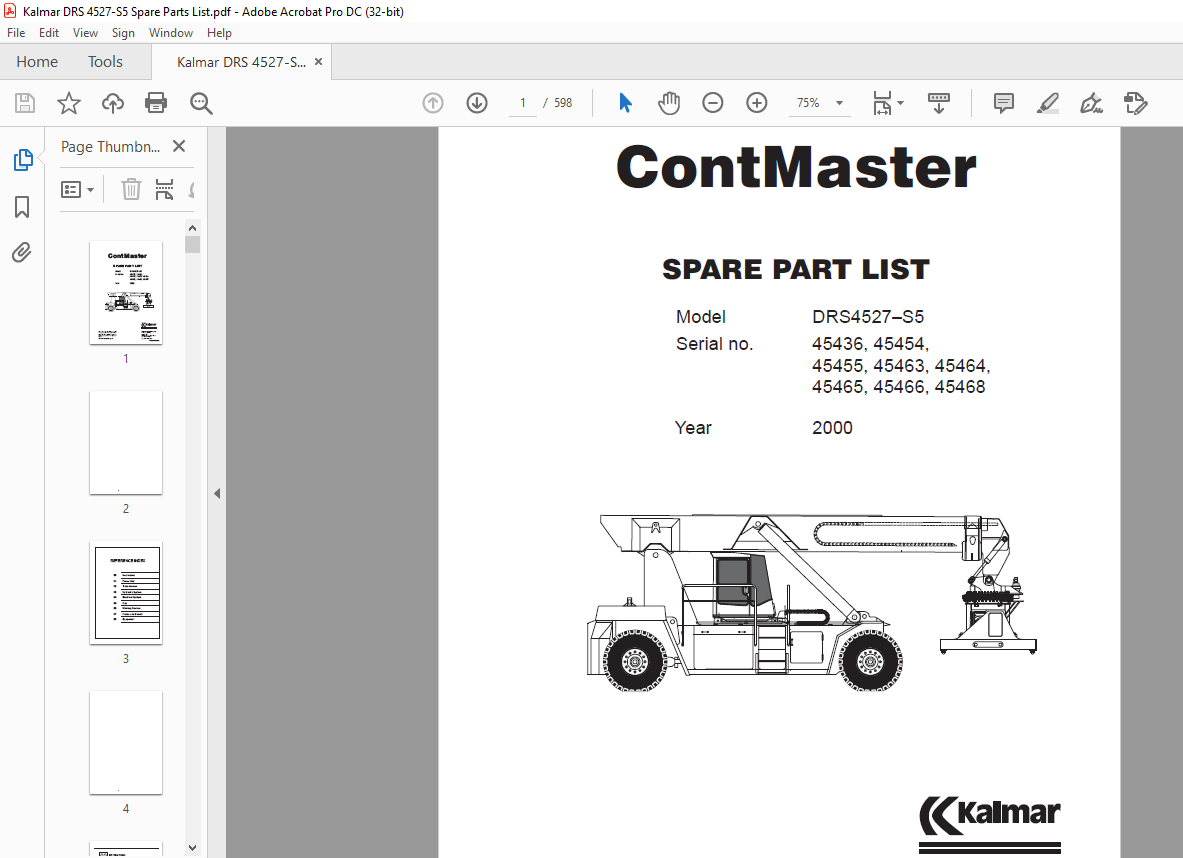Close the Page Thumbnails panel
The image size is (1183, 858).
(x=179, y=146)
